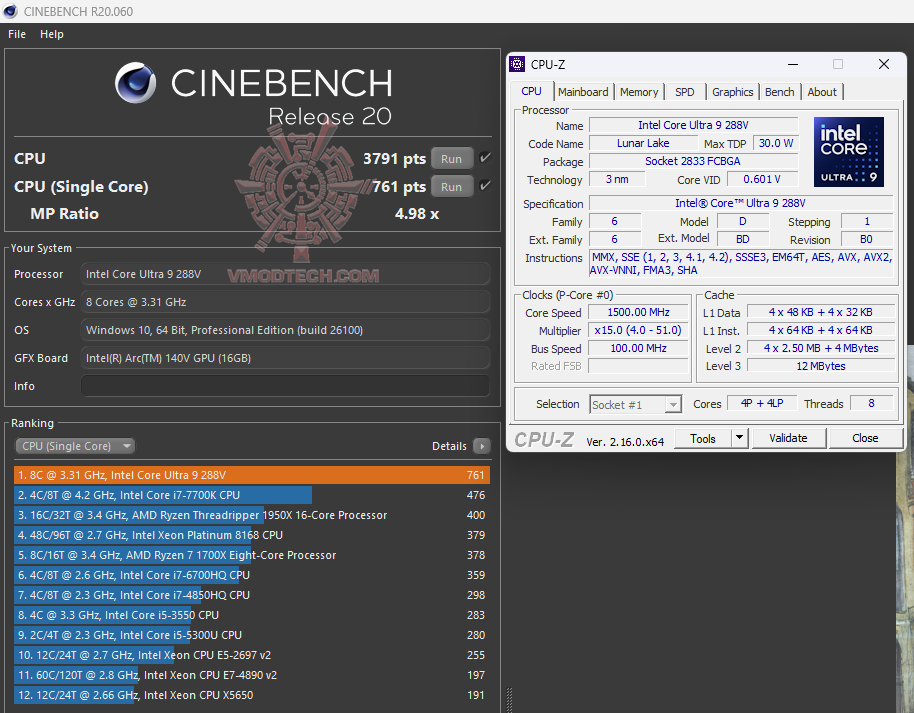Switch to the Mainboard tab
Viewport: 914px width, 713px height.
pyautogui.click(x=583, y=91)
